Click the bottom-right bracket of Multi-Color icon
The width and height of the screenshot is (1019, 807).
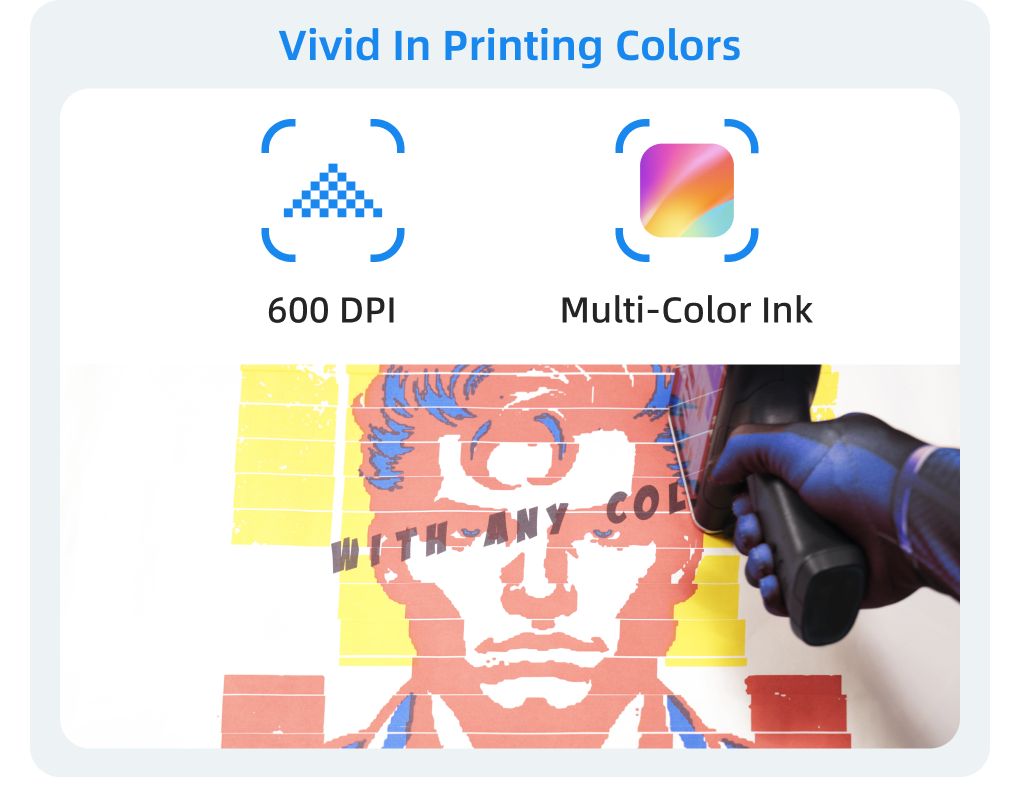point(742,245)
